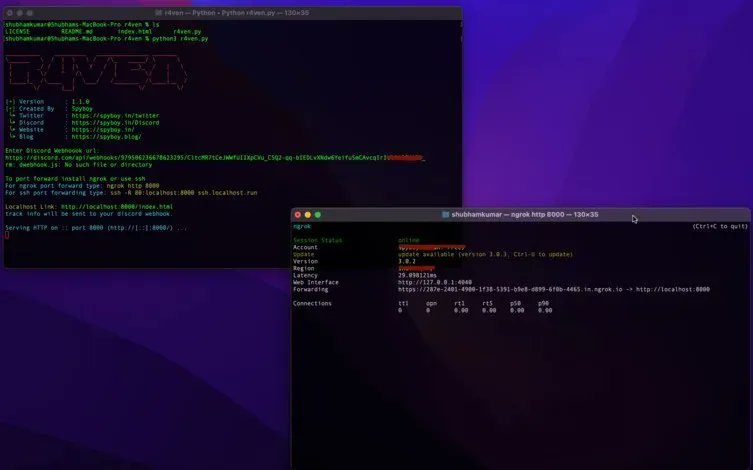The height and width of the screenshot is (470, 753).
Task: Click 'Enter Discord Webhook url:' prompt
Action: click(x=52, y=151)
